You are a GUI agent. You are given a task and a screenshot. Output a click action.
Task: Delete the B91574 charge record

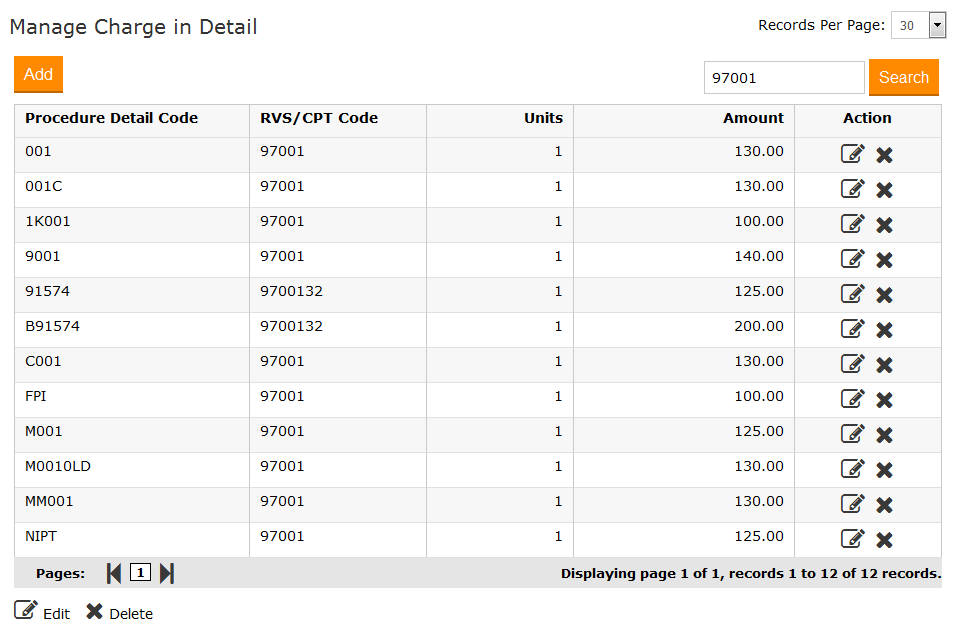tap(884, 330)
